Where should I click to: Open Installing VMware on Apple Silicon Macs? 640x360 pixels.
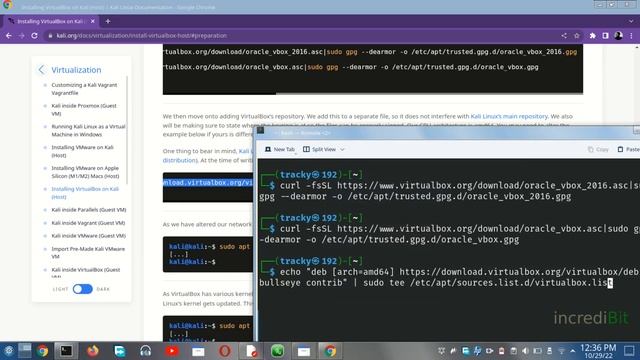tap(85, 172)
